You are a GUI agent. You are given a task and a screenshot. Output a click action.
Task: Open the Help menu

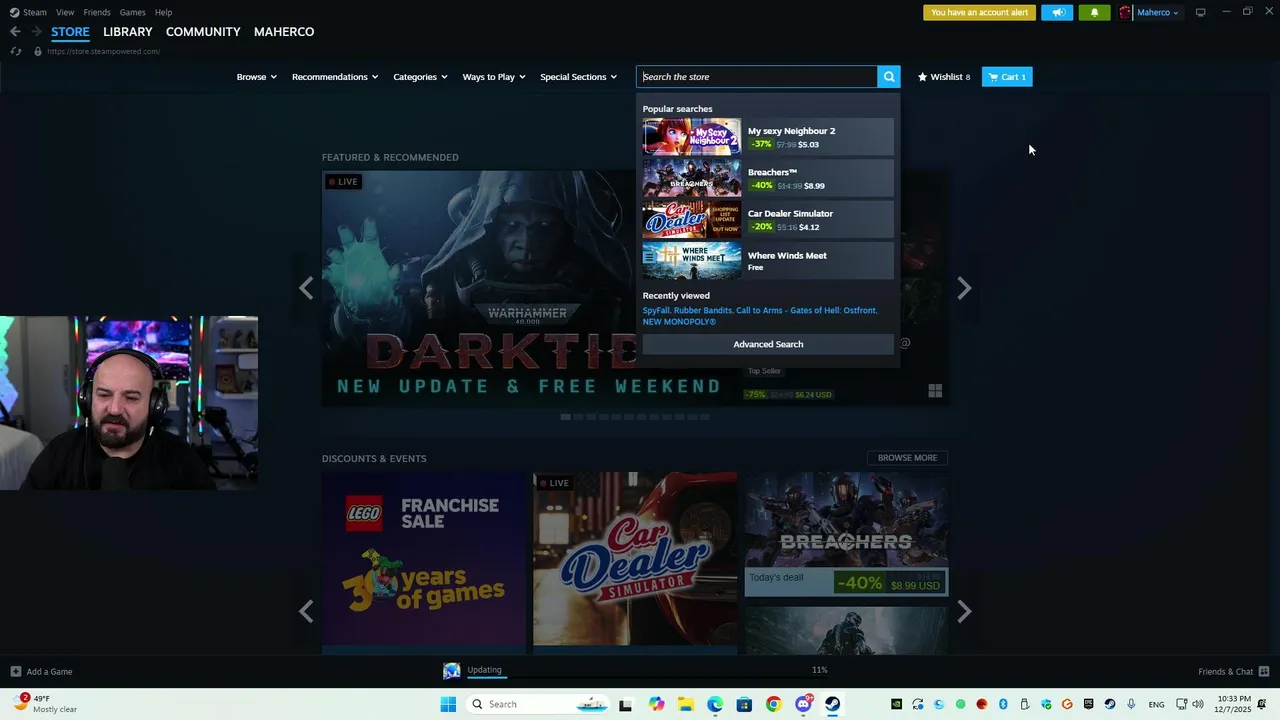[x=164, y=12]
